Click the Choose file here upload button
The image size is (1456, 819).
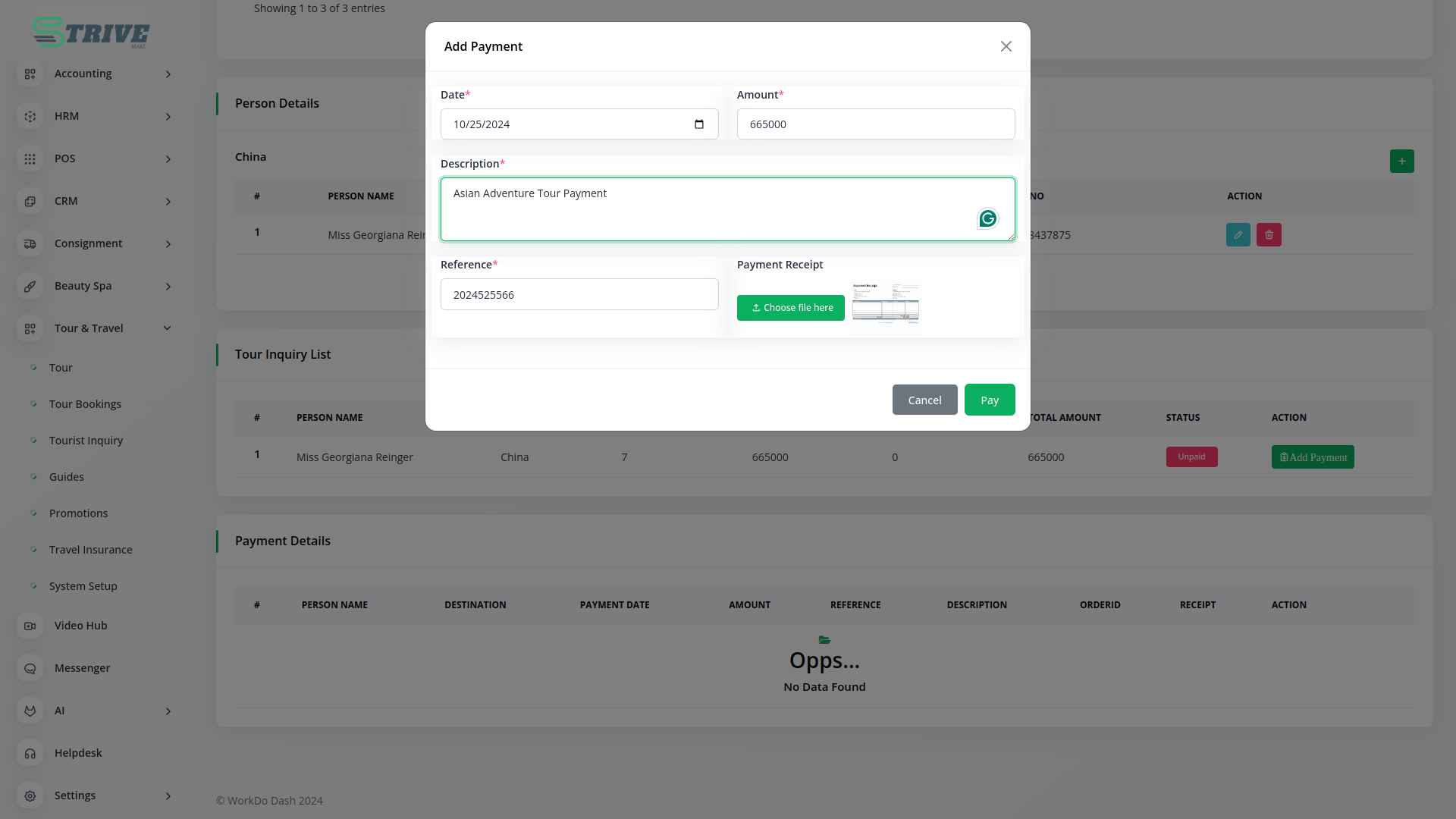tap(790, 308)
